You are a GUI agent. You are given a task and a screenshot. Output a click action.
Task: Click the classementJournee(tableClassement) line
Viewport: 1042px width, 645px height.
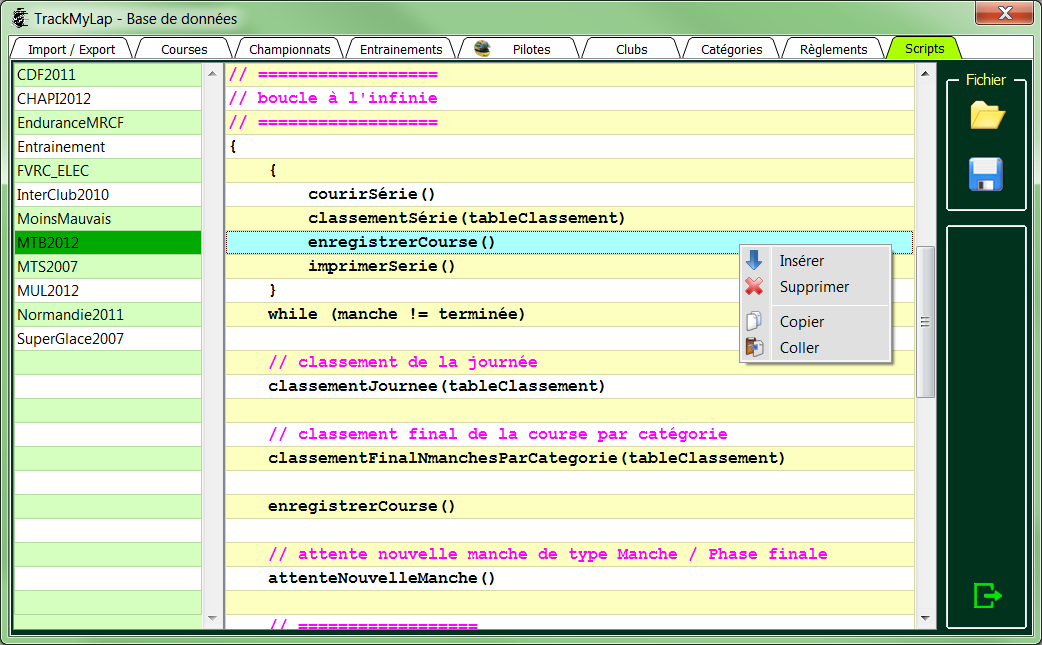570,387
